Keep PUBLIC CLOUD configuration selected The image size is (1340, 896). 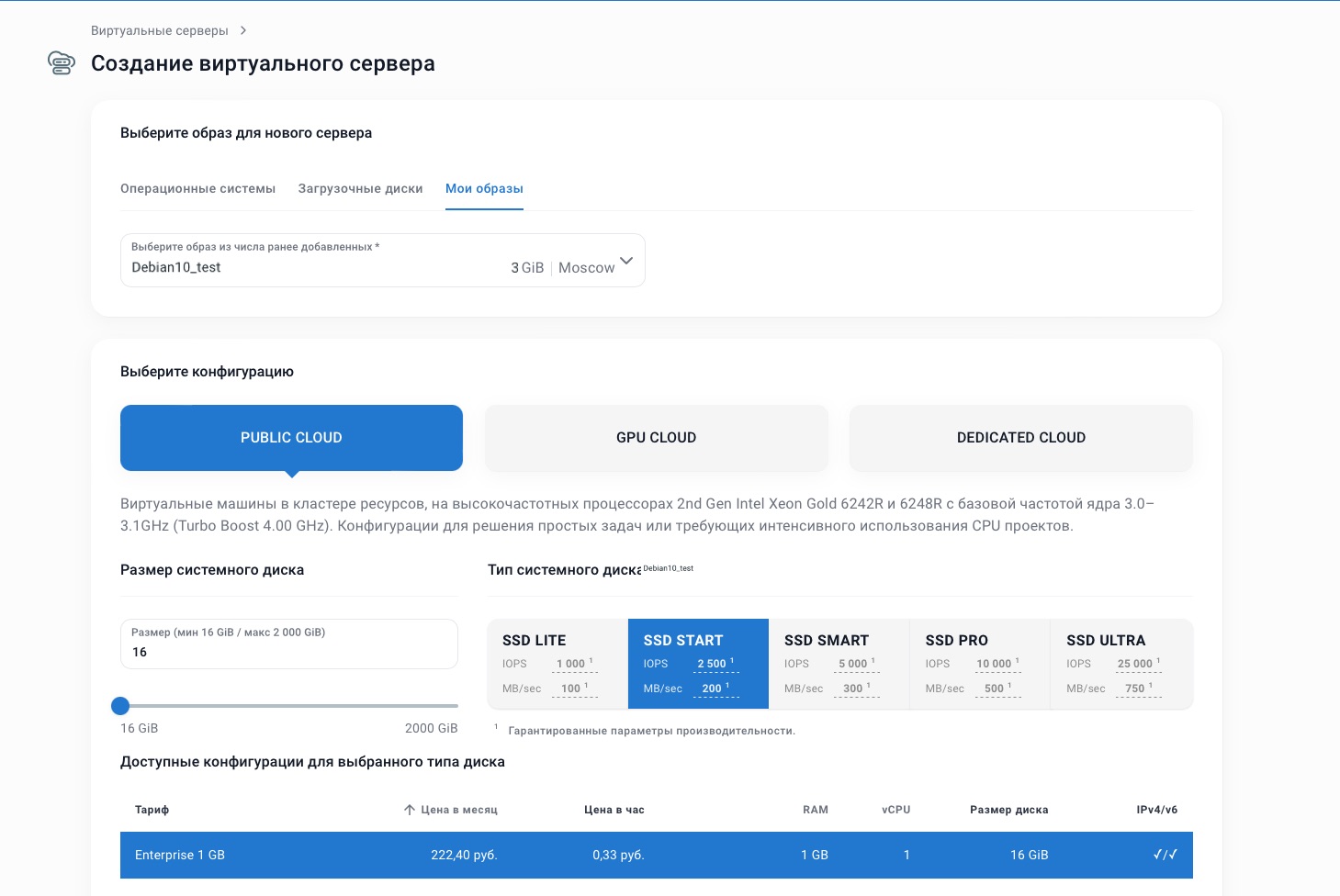tap(291, 438)
